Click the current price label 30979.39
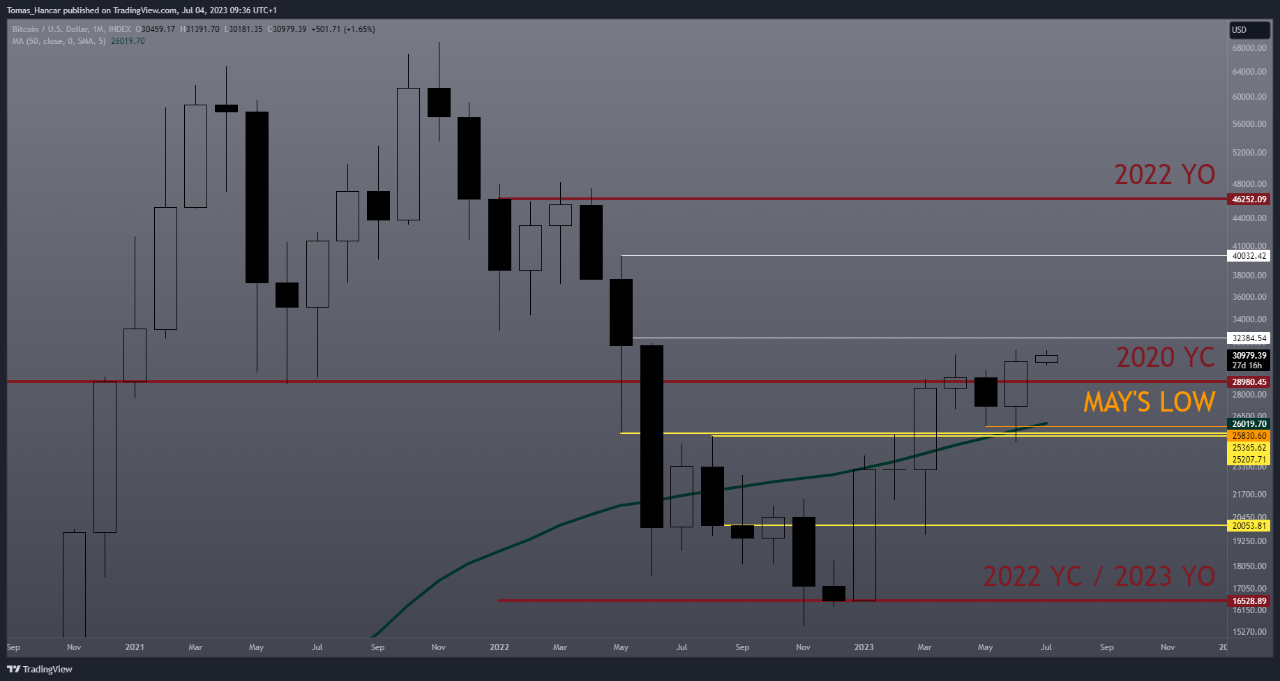The height and width of the screenshot is (681, 1280). click(1249, 355)
